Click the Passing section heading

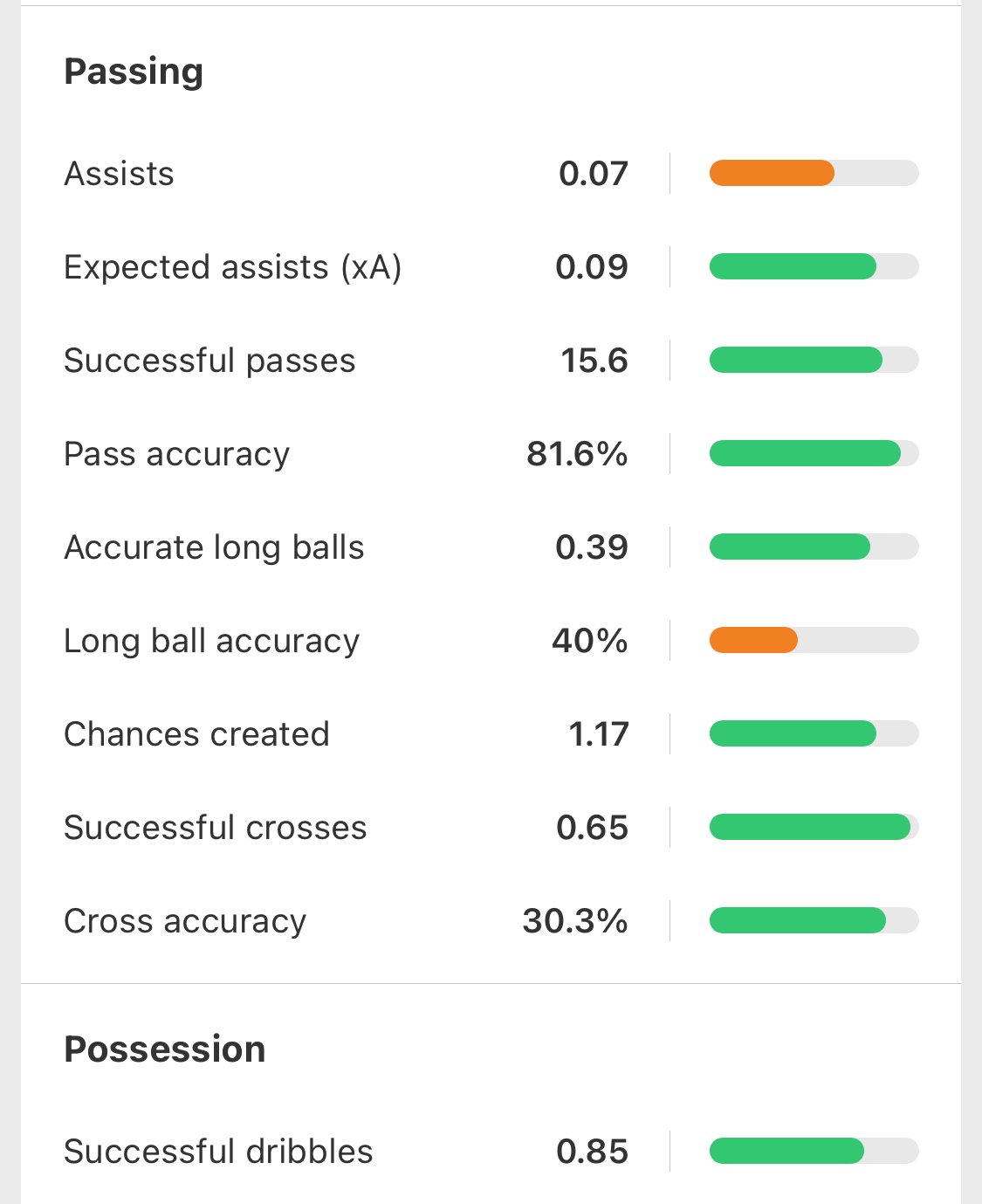(x=134, y=72)
